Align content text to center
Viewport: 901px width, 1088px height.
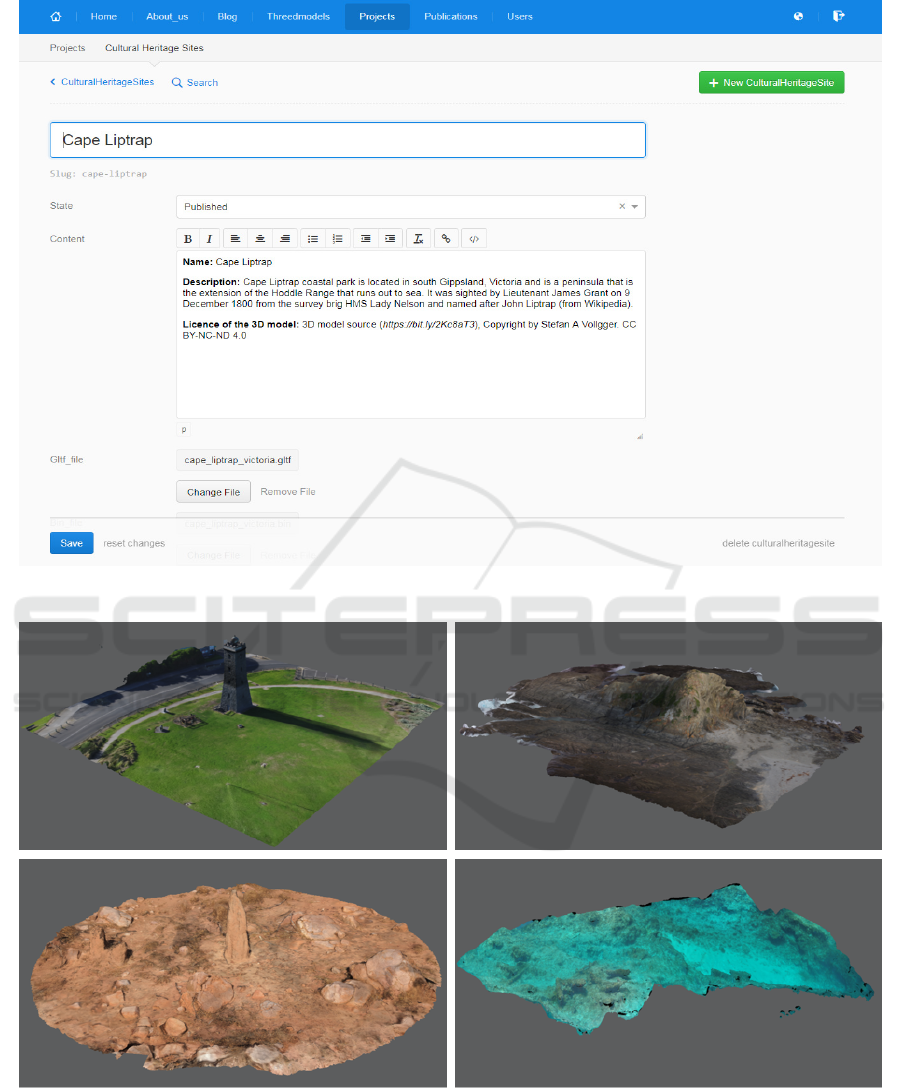(260, 238)
